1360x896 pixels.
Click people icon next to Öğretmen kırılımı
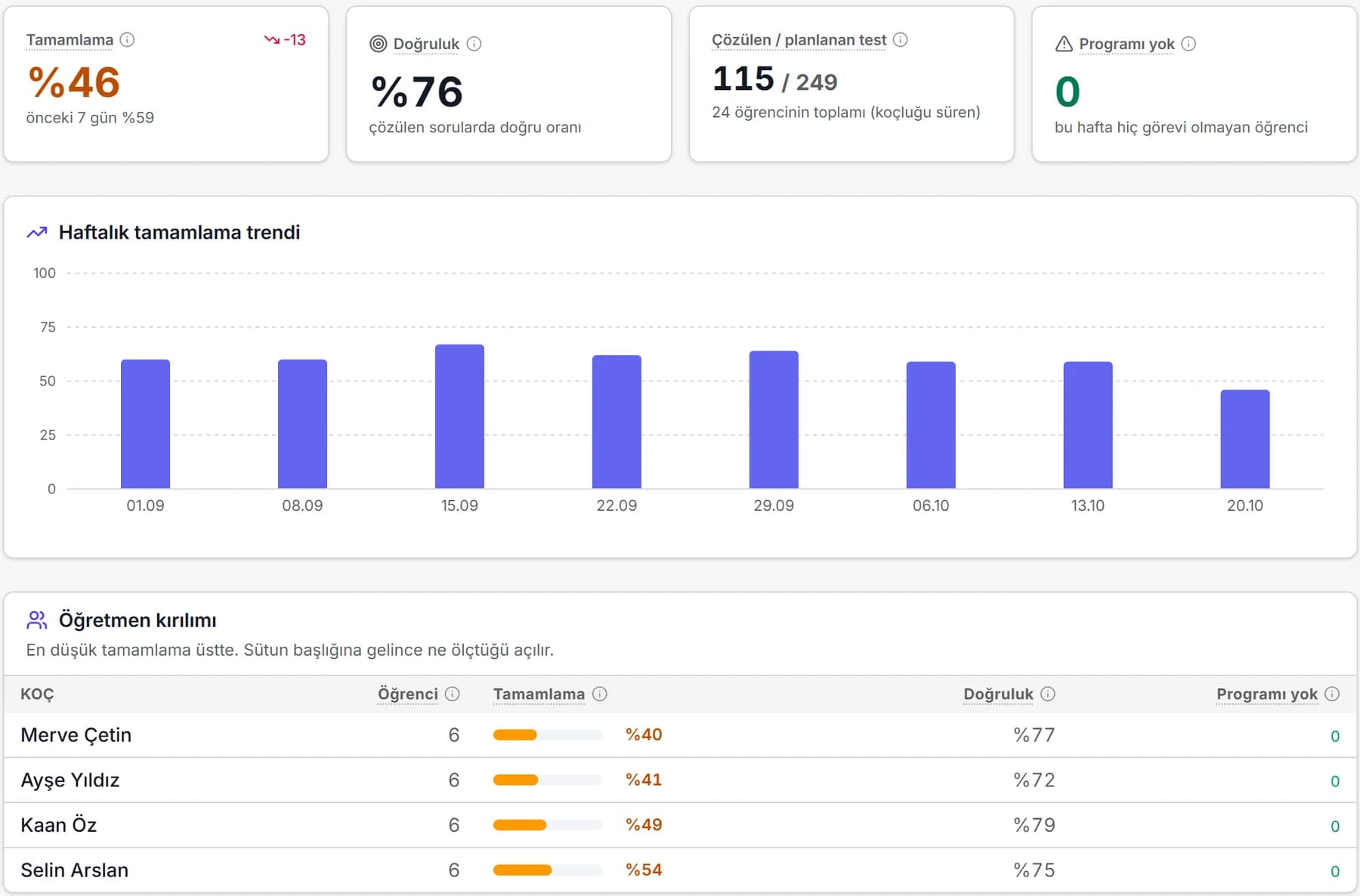click(x=37, y=620)
